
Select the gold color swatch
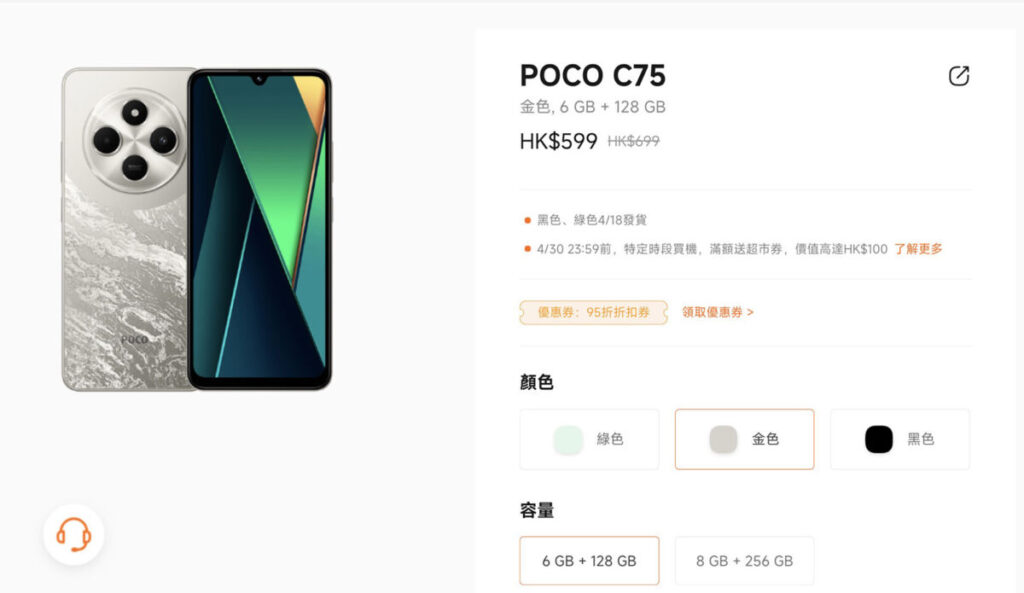723,440
